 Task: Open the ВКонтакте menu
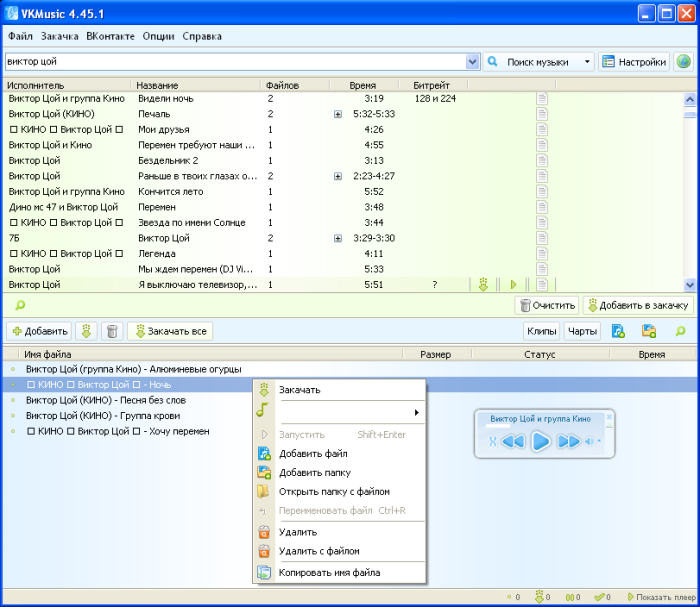click(x=110, y=36)
